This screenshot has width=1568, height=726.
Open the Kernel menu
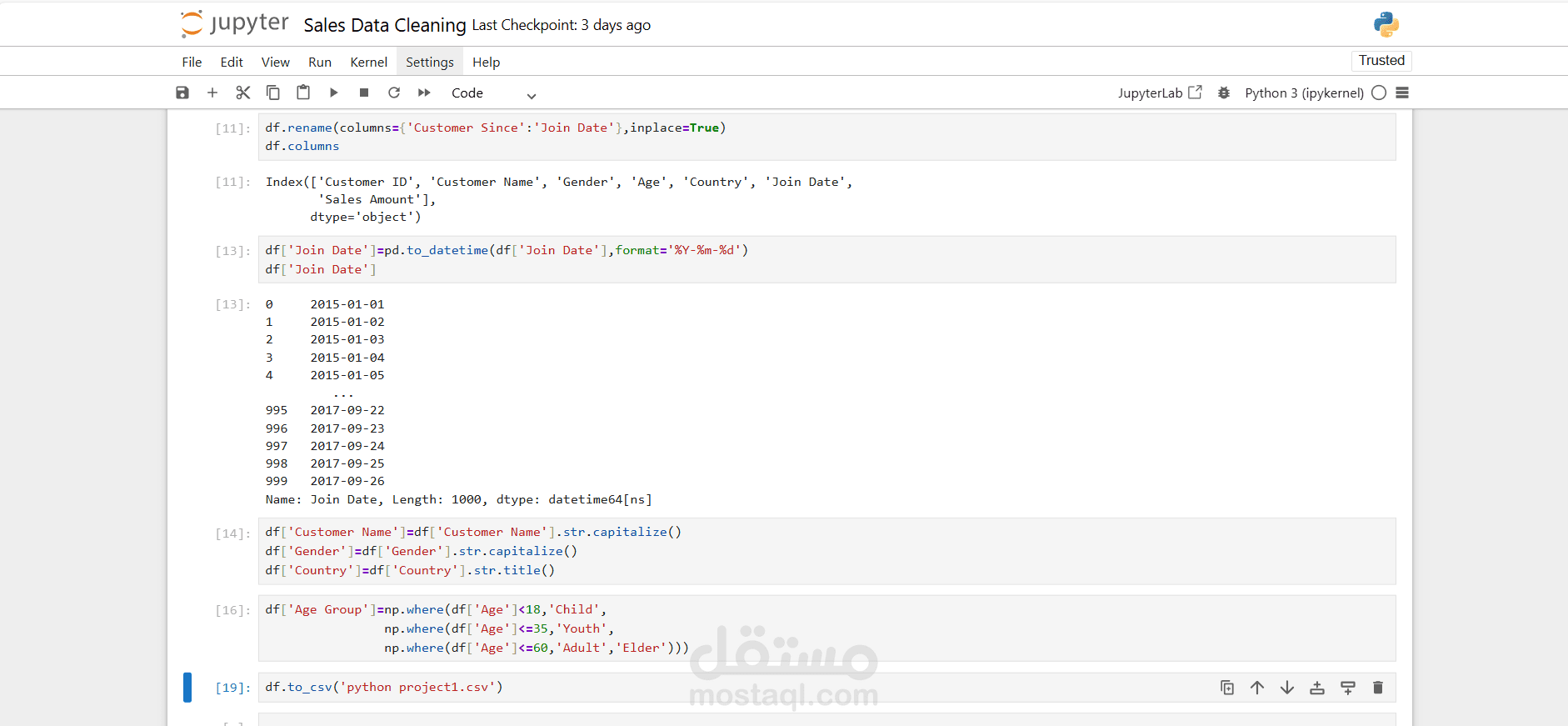368,62
